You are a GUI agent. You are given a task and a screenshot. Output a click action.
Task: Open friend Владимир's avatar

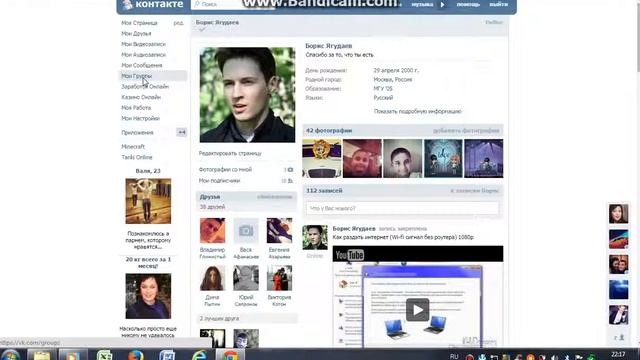tap(212, 231)
